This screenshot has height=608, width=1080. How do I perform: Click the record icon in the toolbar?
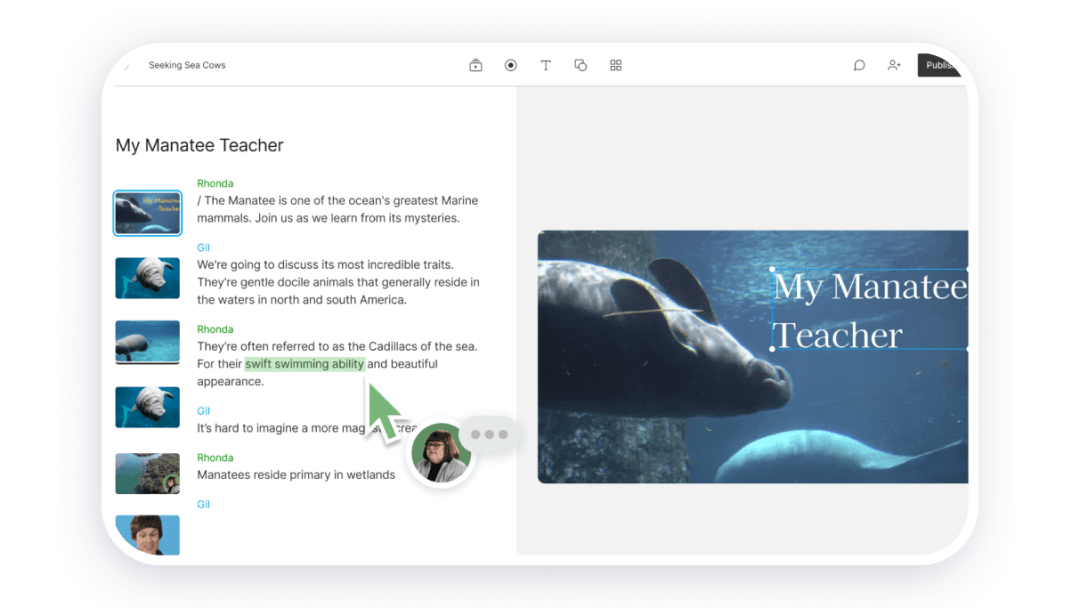click(511, 65)
